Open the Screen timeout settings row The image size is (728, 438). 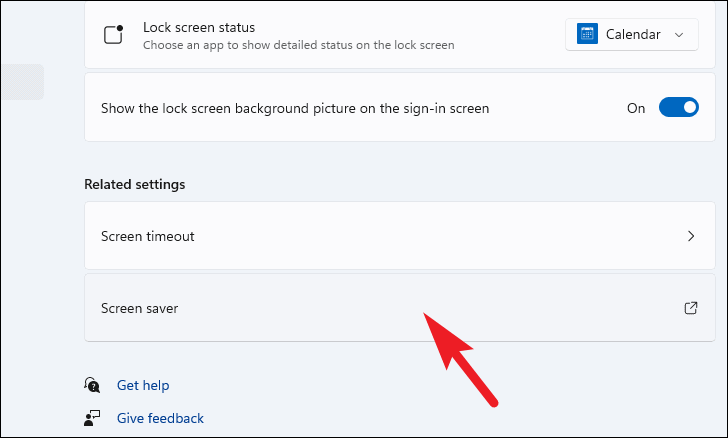(399, 235)
